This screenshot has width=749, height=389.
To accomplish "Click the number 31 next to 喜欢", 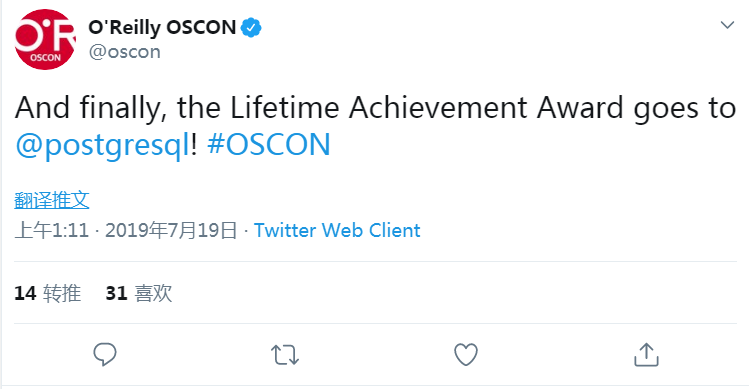I will tap(116, 293).
